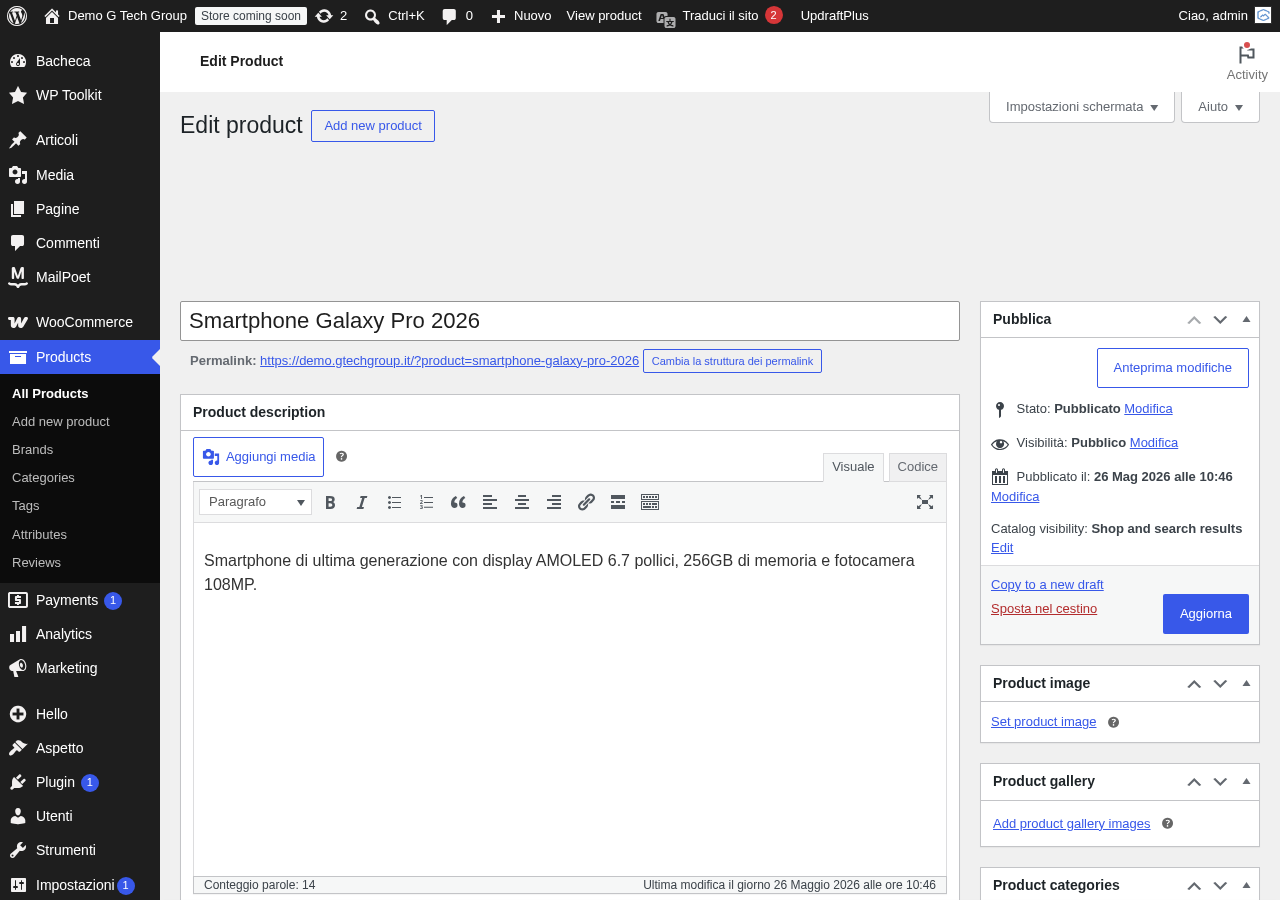Collapse the Product image panel
Image resolution: width=1280 pixels, height=900 pixels.
[1246, 683]
